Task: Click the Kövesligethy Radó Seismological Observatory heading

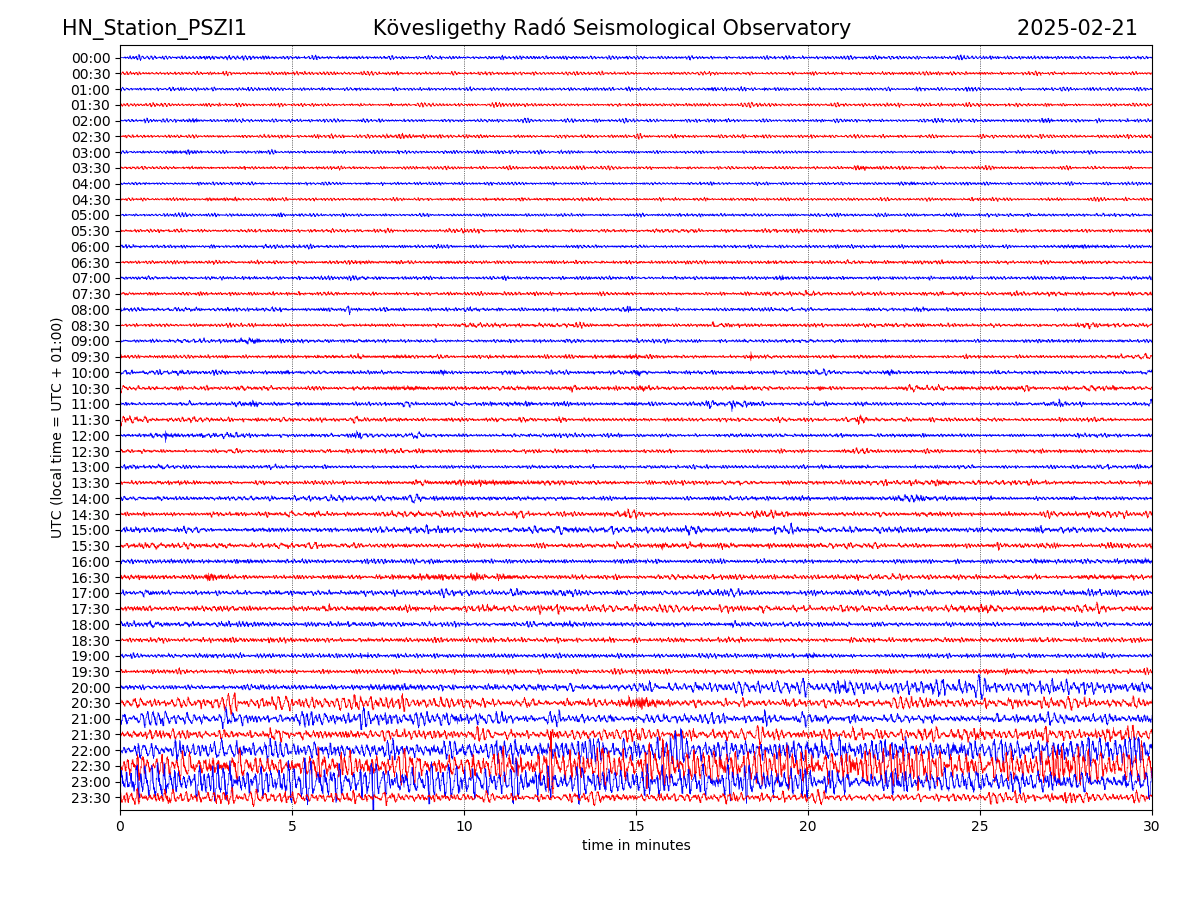Action: point(611,29)
